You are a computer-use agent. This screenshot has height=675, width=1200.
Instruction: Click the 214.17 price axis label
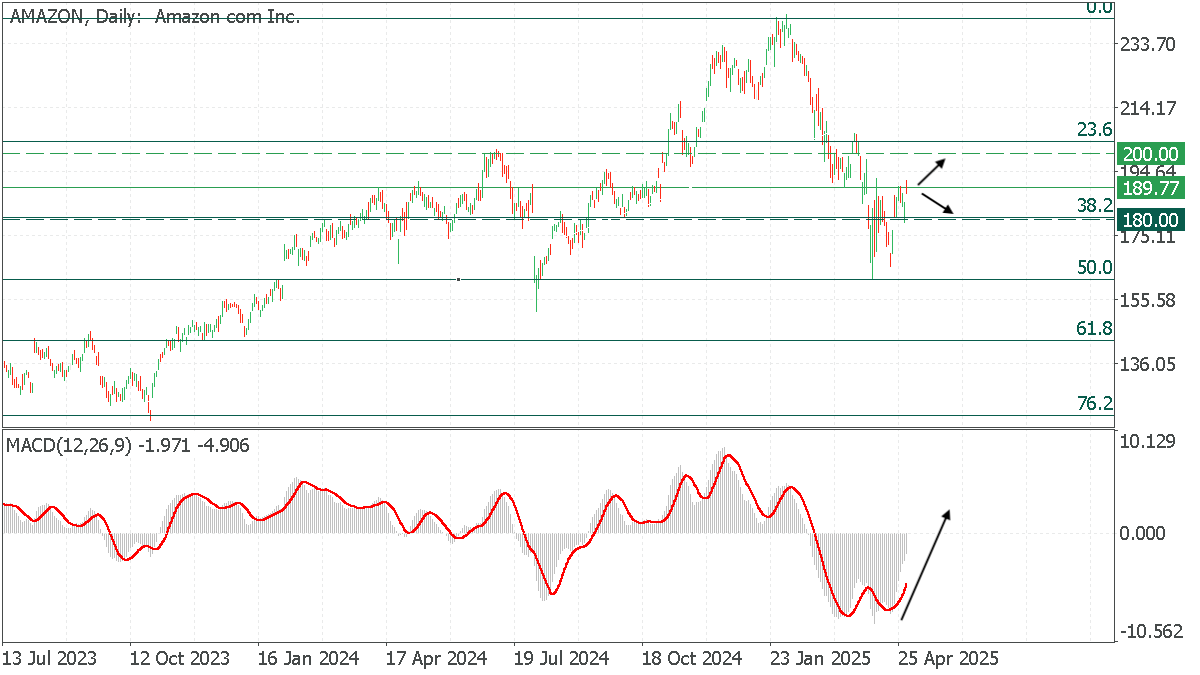pyautogui.click(x=1150, y=108)
